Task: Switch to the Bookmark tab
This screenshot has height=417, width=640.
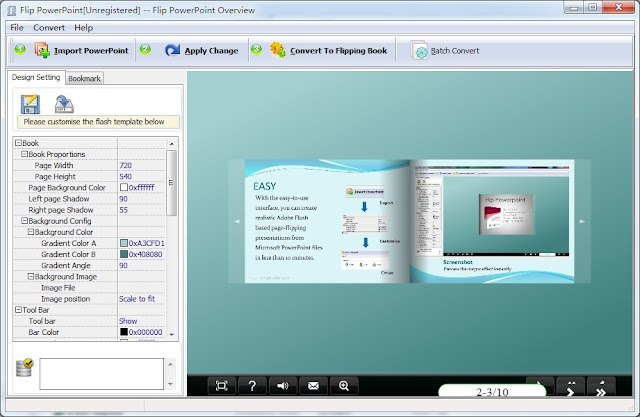Action: (84, 78)
